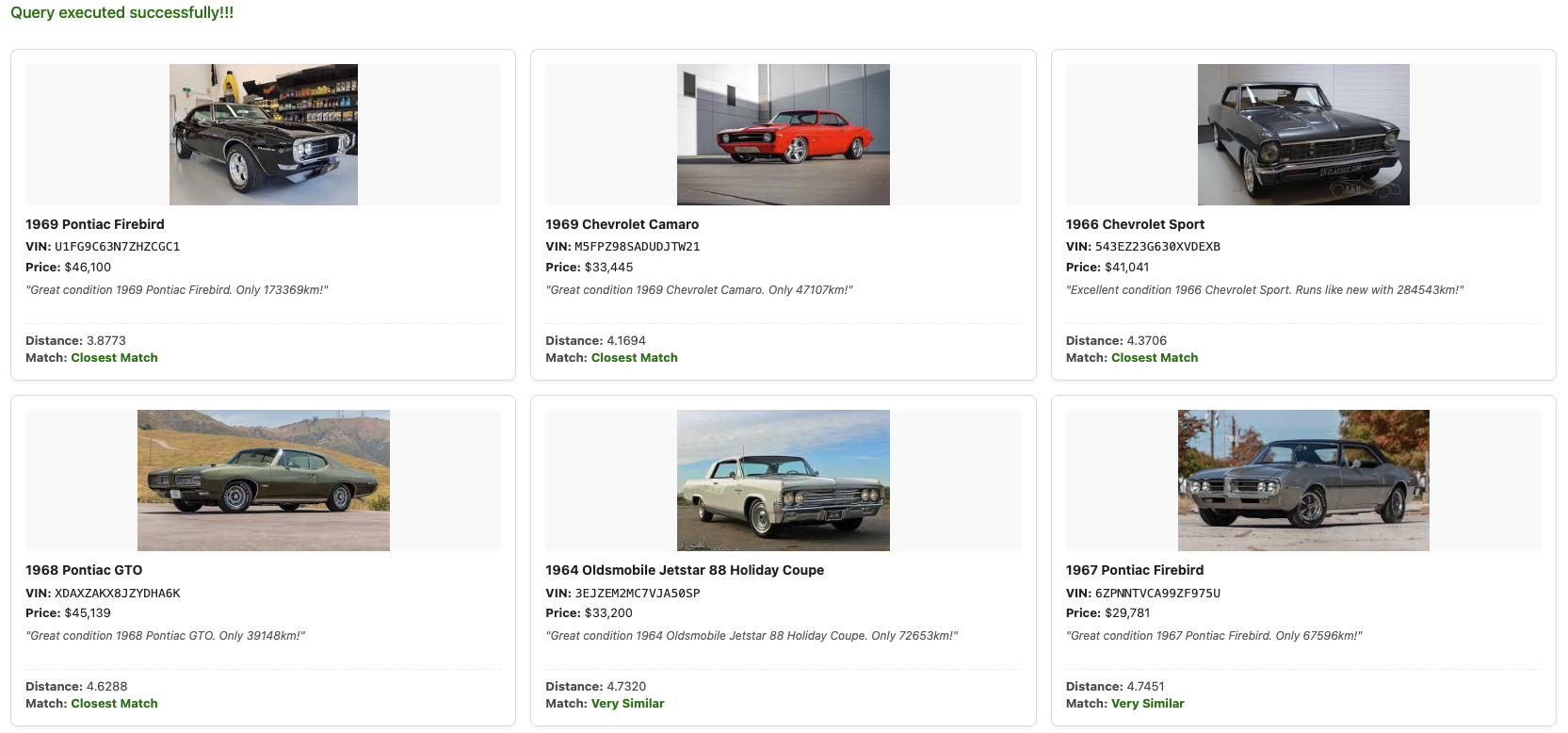Click 'Query executed successfully!!!' message

click(x=122, y=13)
